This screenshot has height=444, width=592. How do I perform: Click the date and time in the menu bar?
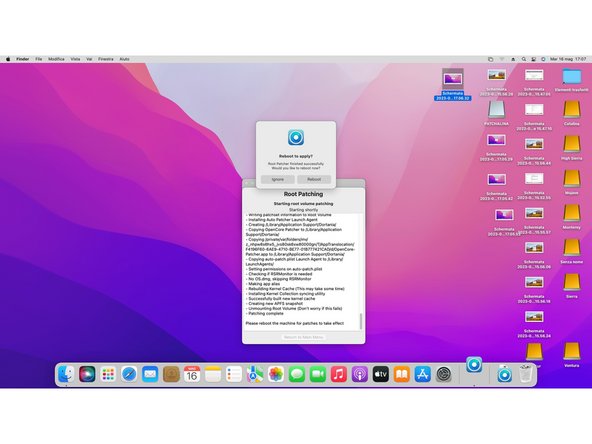pos(568,59)
